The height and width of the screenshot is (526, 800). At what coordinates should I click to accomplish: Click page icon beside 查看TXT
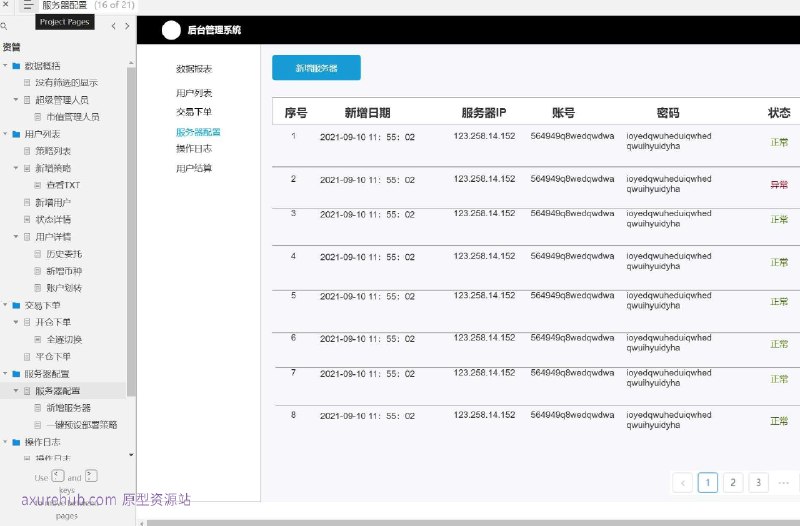click(38, 185)
